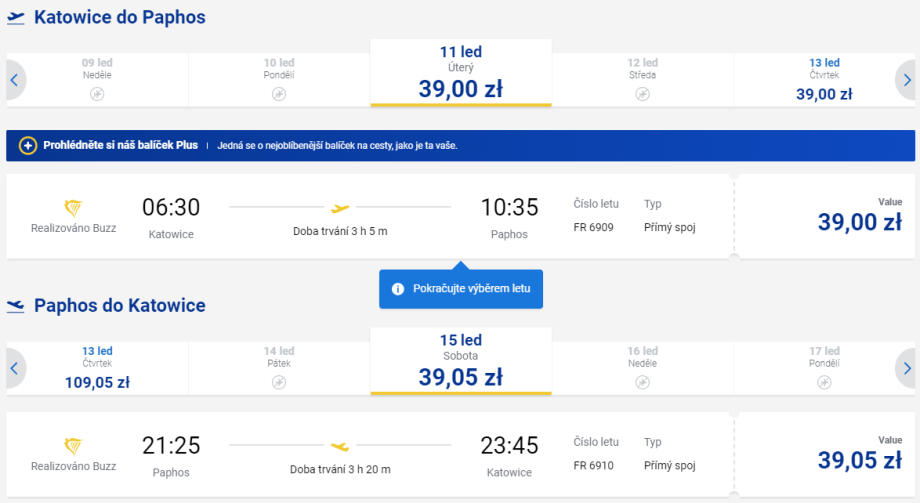920x503 pixels.
Task: Click the info icon in Pokračujte výběrem letu tooltip
Action: coord(398,289)
